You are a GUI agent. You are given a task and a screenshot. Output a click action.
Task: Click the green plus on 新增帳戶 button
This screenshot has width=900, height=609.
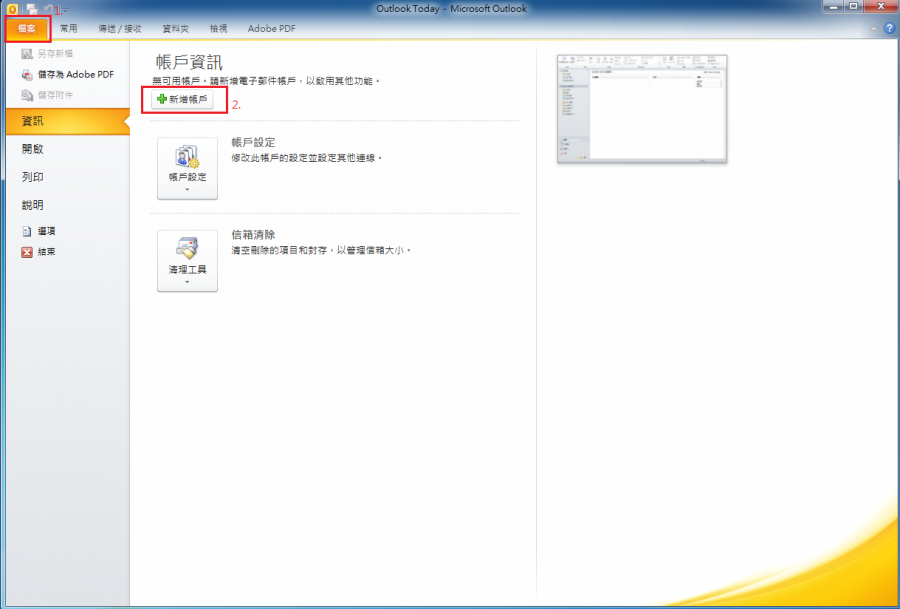162,100
